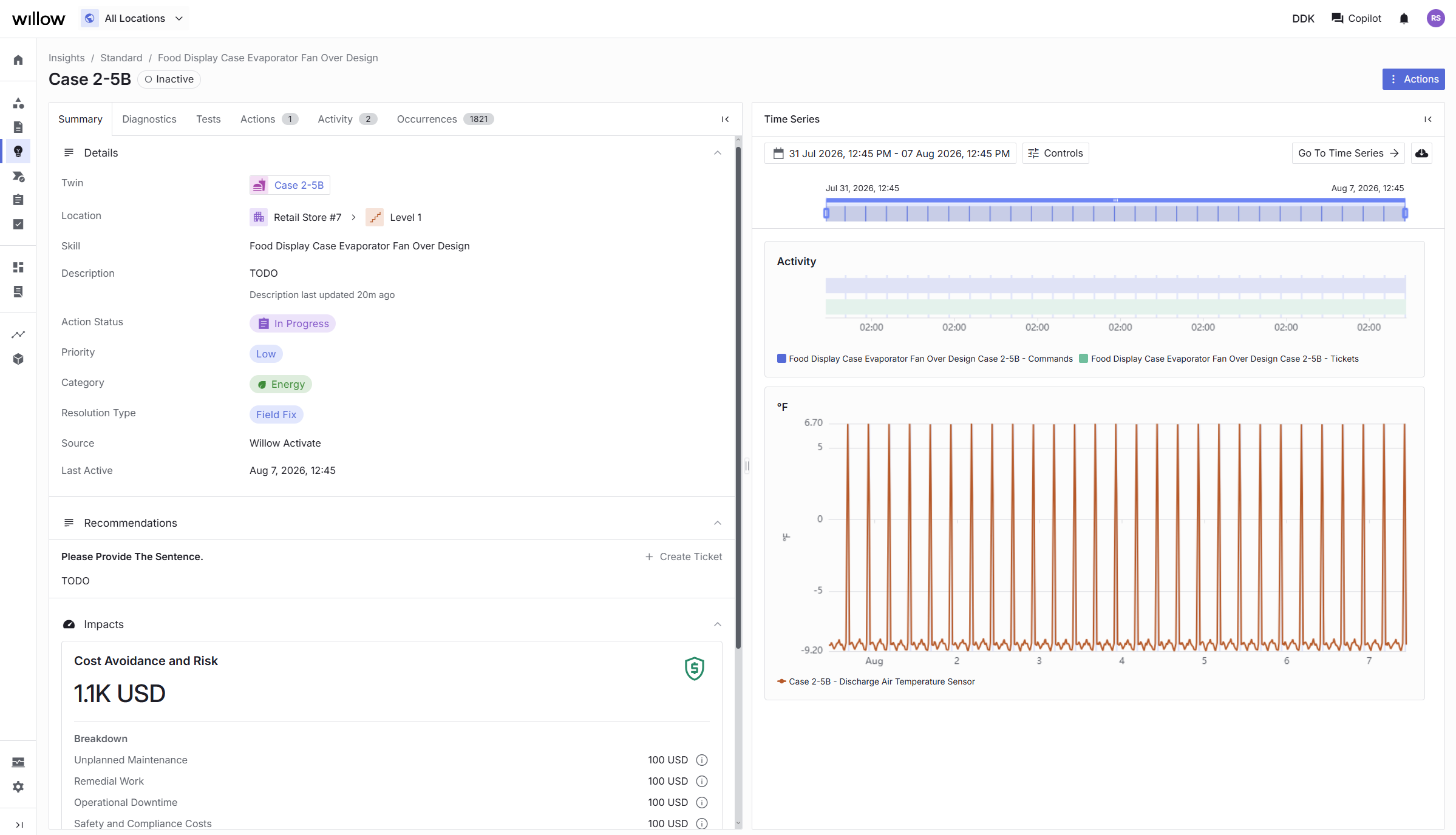
Task: Switch to the Diagnostics tab
Action: point(149,119)
